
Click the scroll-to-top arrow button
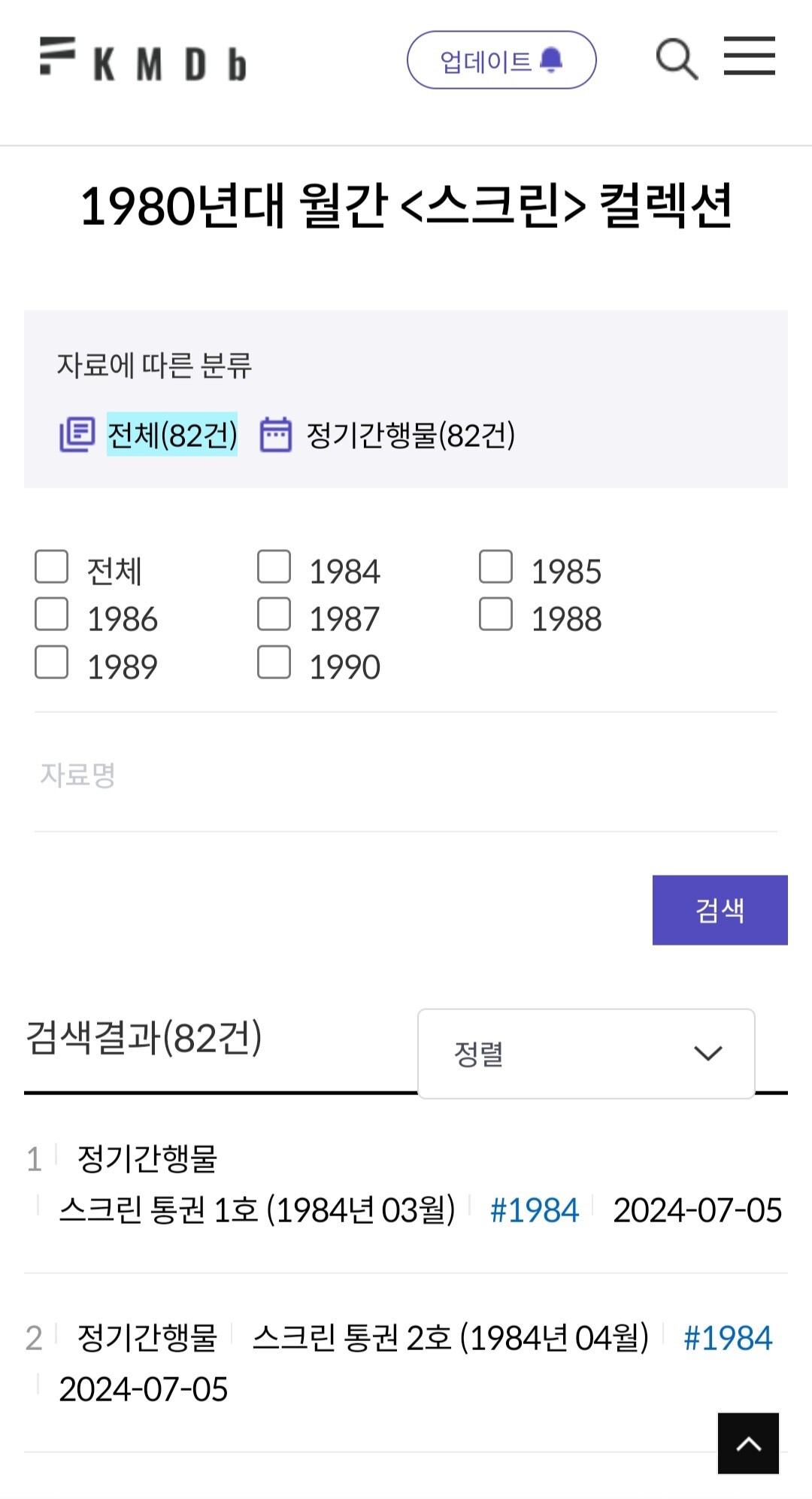pos(748,1443)
